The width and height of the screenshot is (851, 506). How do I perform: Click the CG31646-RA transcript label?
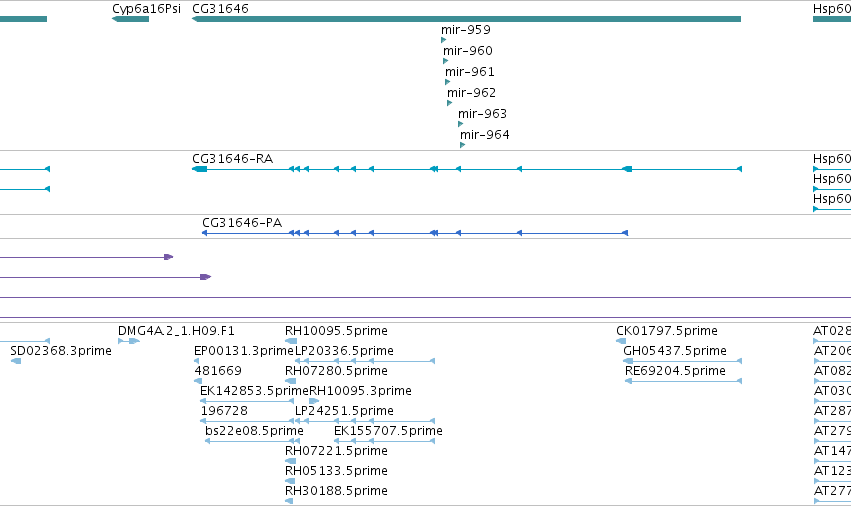[x=232, y=159]
